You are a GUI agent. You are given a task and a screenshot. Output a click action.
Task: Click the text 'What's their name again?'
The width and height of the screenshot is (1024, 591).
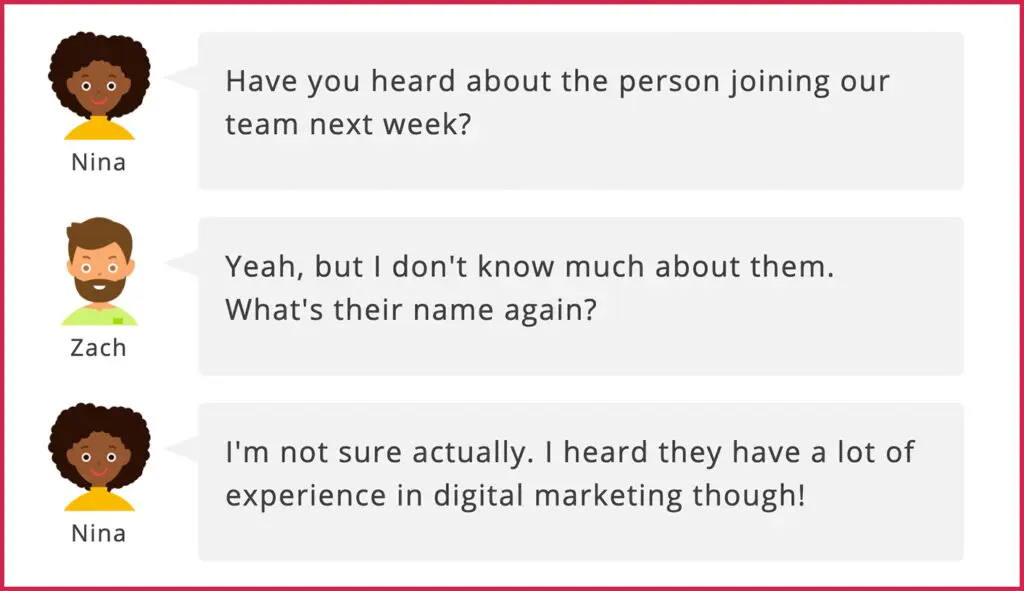[x=411, y=310]
